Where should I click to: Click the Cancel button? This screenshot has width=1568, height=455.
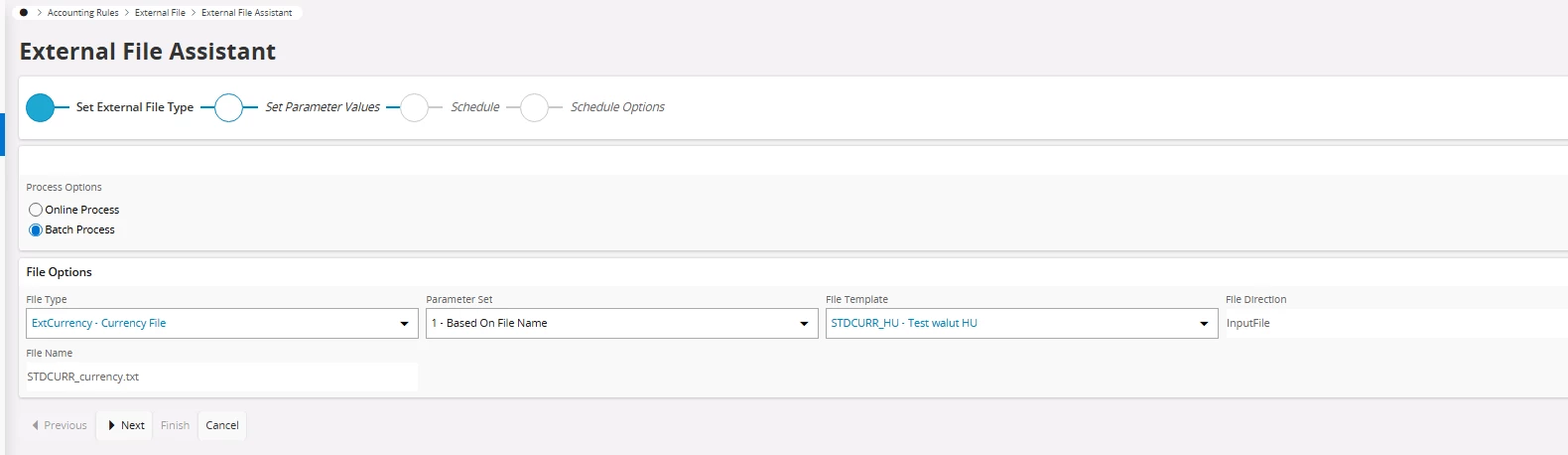pyautogui.click(x=222, y=425)
